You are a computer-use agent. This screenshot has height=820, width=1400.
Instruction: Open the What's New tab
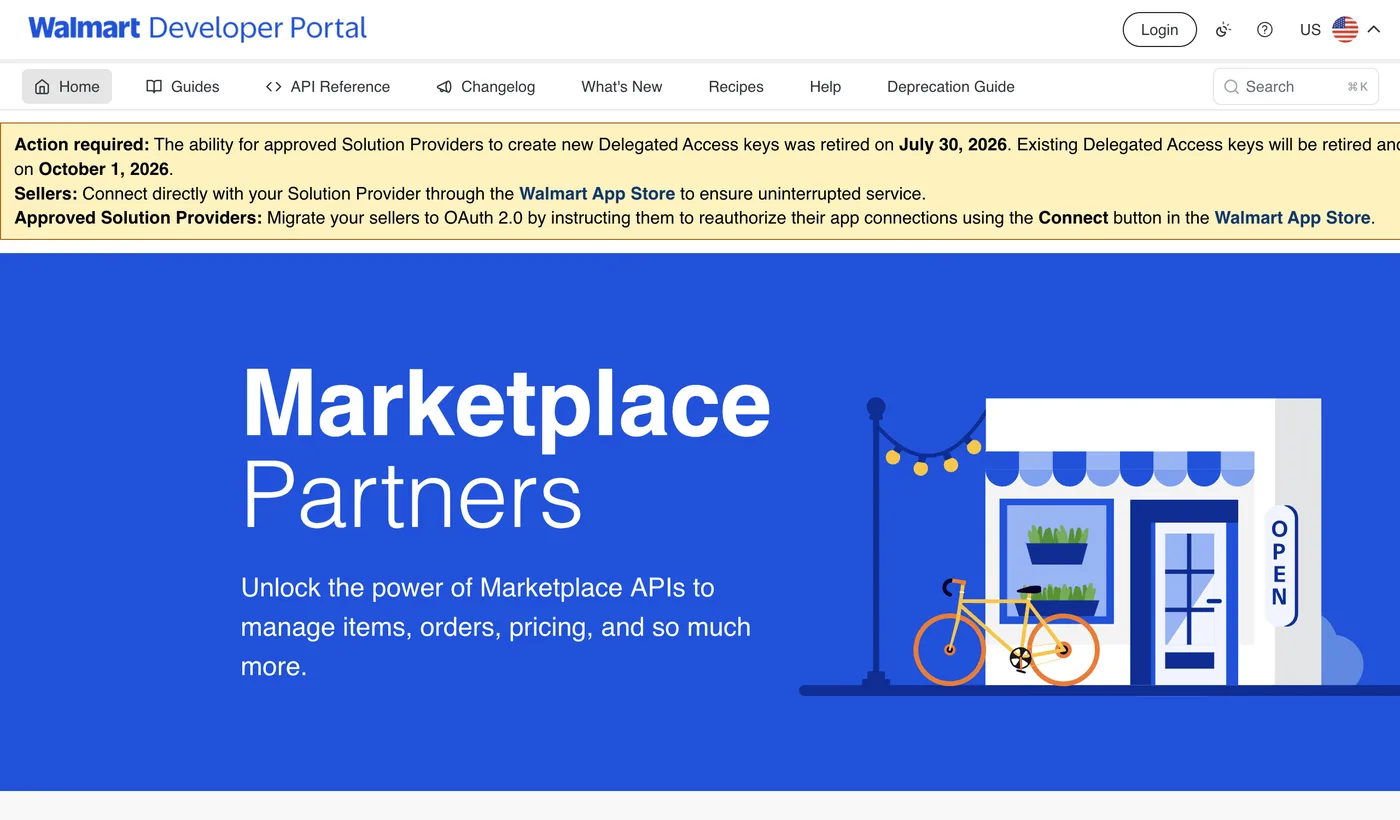(x=622, y=87)
